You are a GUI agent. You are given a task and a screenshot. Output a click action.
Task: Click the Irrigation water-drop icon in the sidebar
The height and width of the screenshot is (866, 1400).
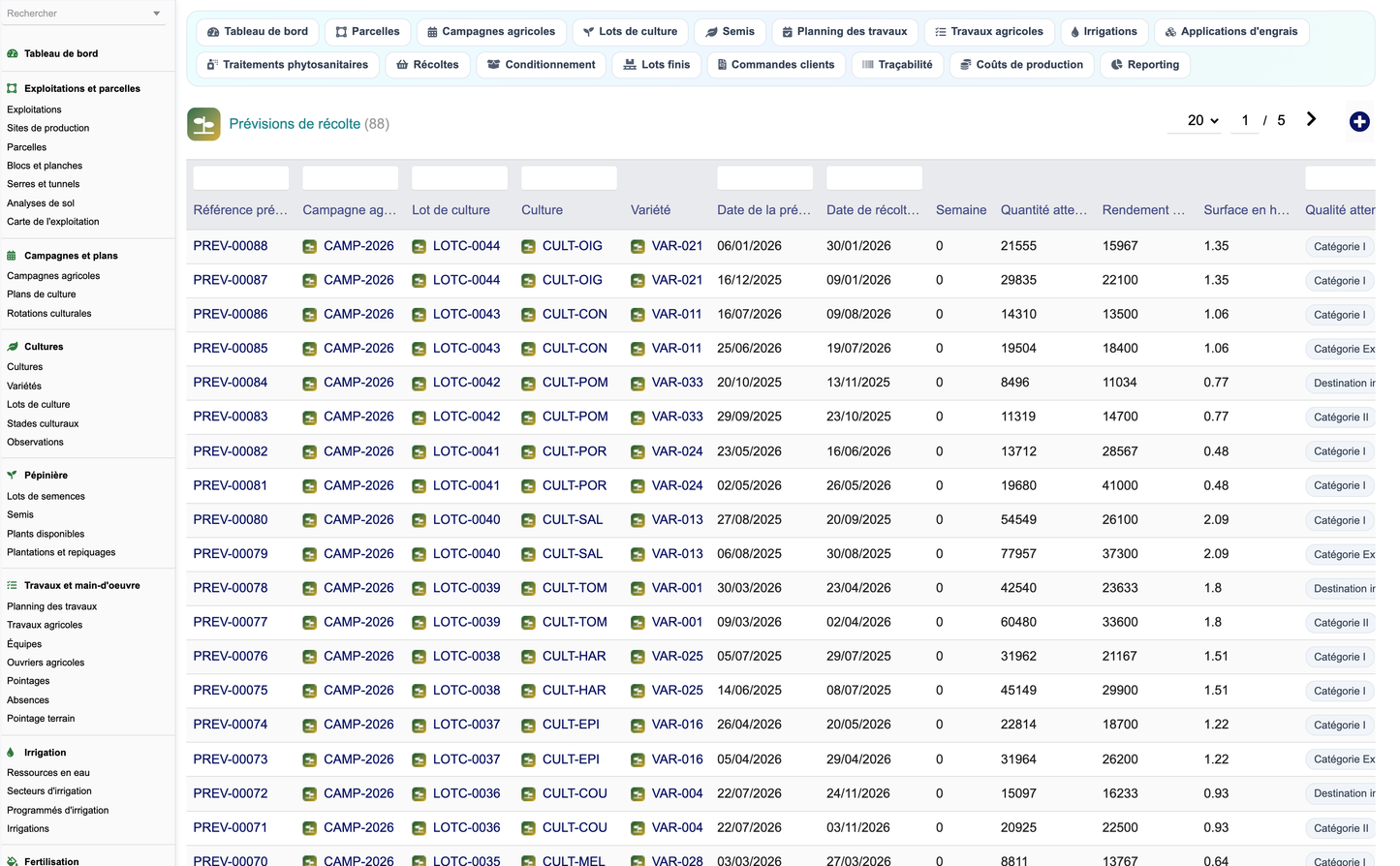click(12, 753)
